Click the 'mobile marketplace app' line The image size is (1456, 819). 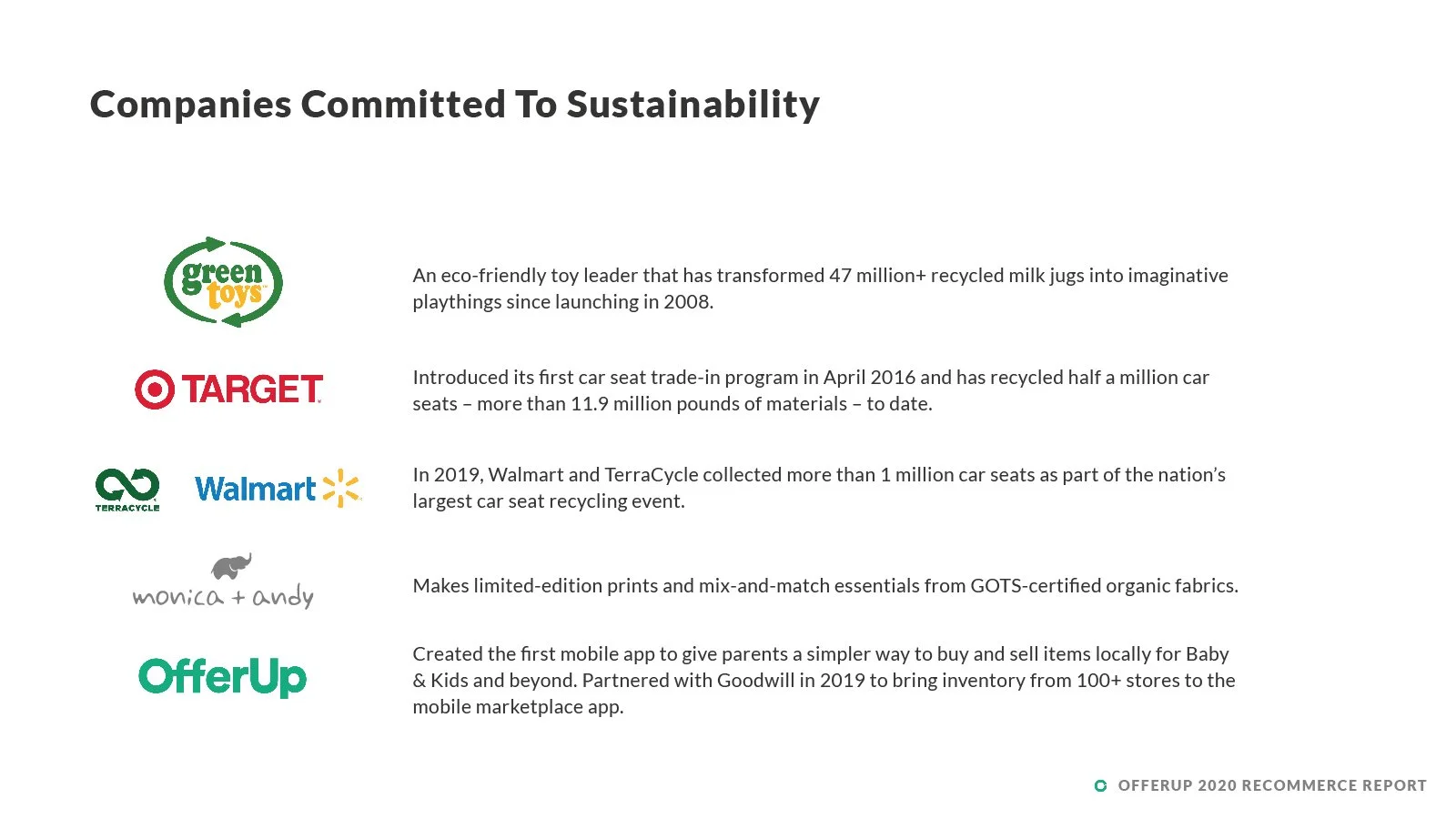pos(518,707)
